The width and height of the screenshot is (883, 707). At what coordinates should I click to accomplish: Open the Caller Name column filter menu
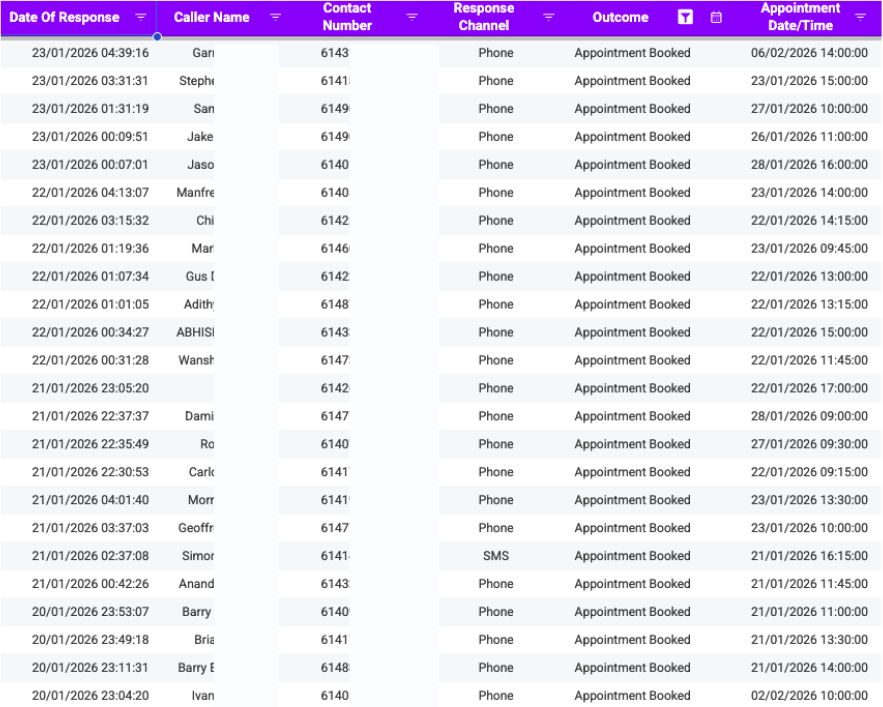click(275, 17)
